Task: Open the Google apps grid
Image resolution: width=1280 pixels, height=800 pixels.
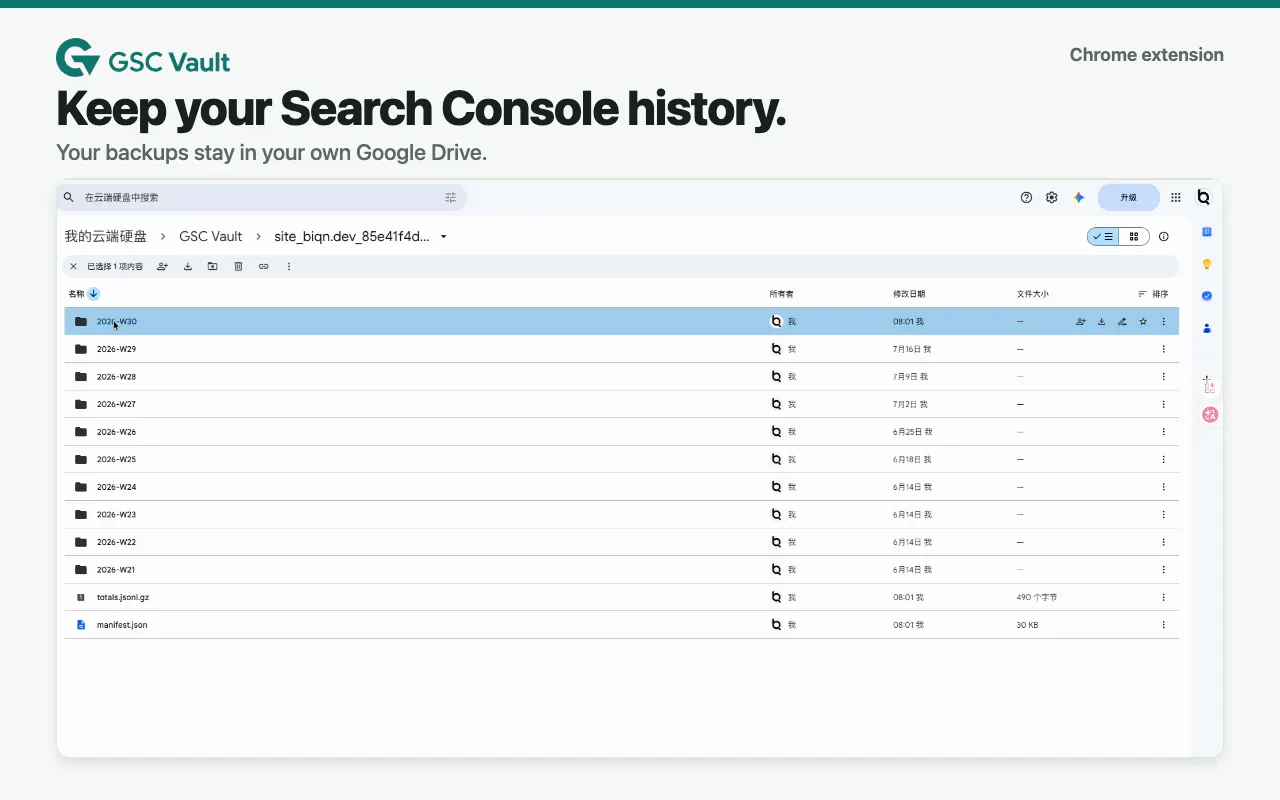Action: [1176, 198]
